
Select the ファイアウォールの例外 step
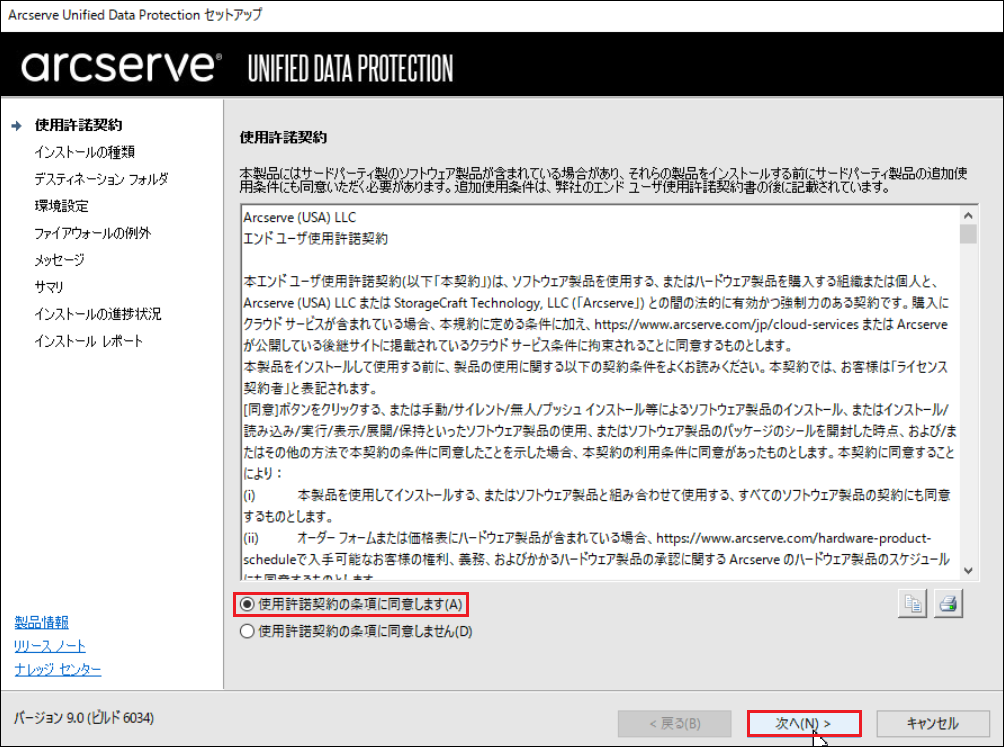pyautogui.click(x=93, y=233)
